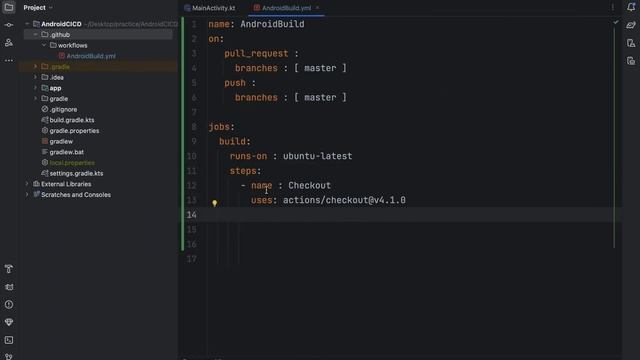The height and width of the screenshot is (360, 640).
Task: Open the Gradle elephant tool window icon
Action: (x=631, y=25)
